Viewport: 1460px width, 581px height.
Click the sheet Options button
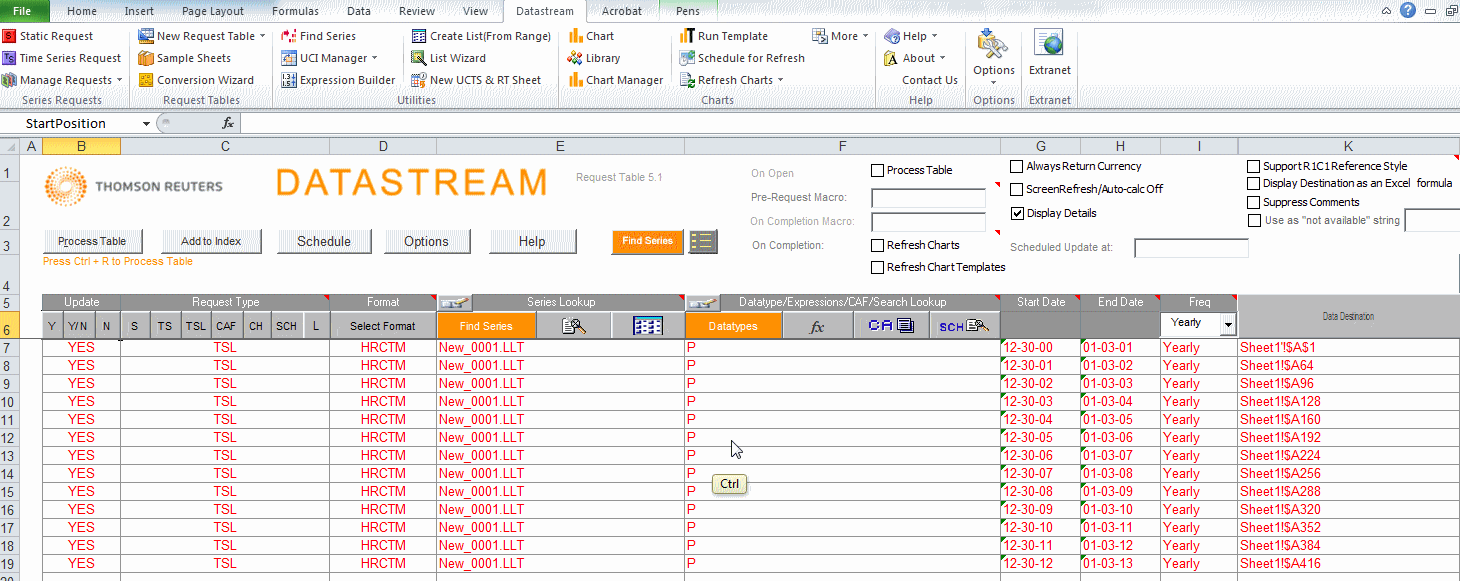click(426, 241)
